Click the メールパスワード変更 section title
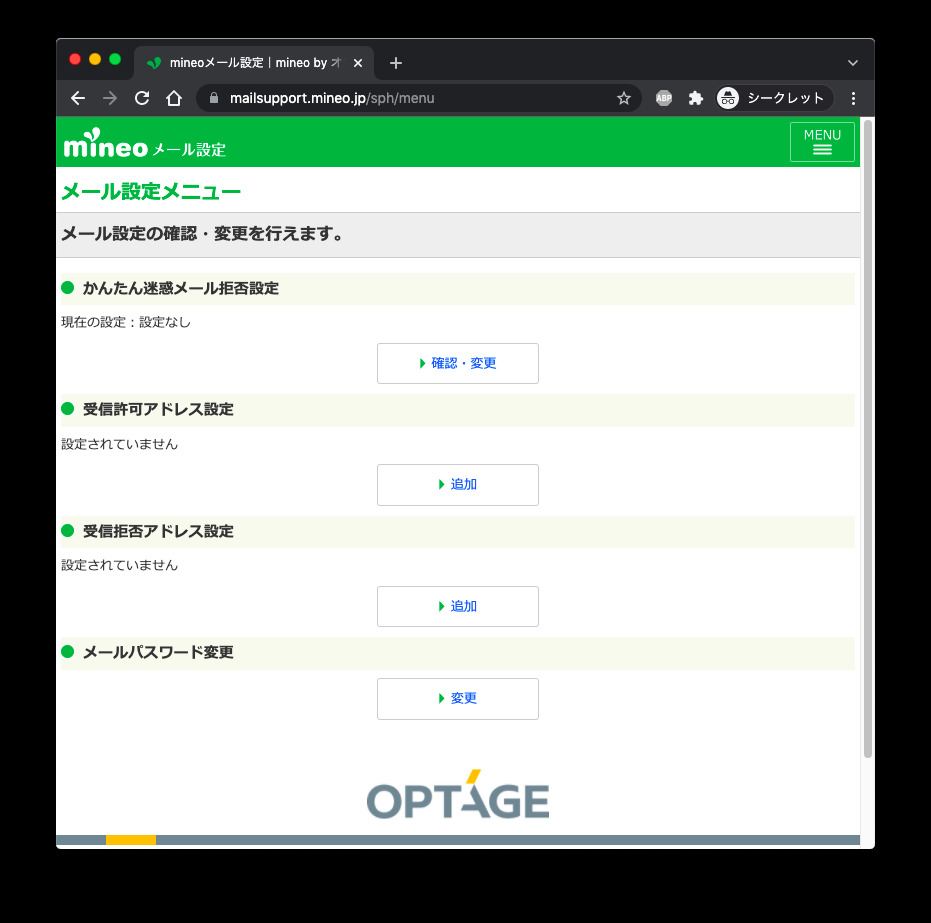This screenshot has width=931, height=923. pyautogui.click(x=158, y=652)
